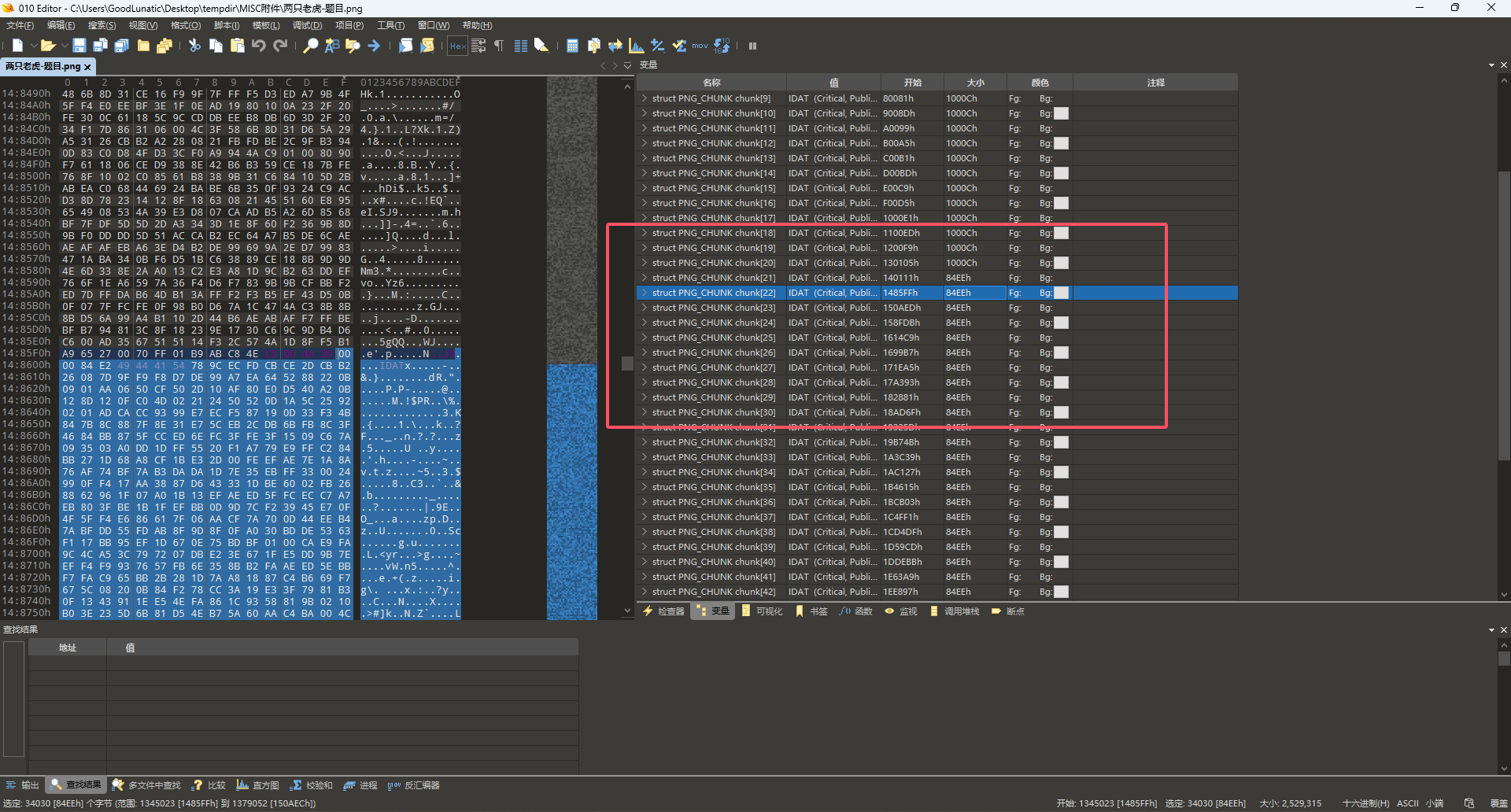Switch to the 输出 bottom tab
Image resolution: width=1511 pixels, height=812 pixels.
[22, 785]
